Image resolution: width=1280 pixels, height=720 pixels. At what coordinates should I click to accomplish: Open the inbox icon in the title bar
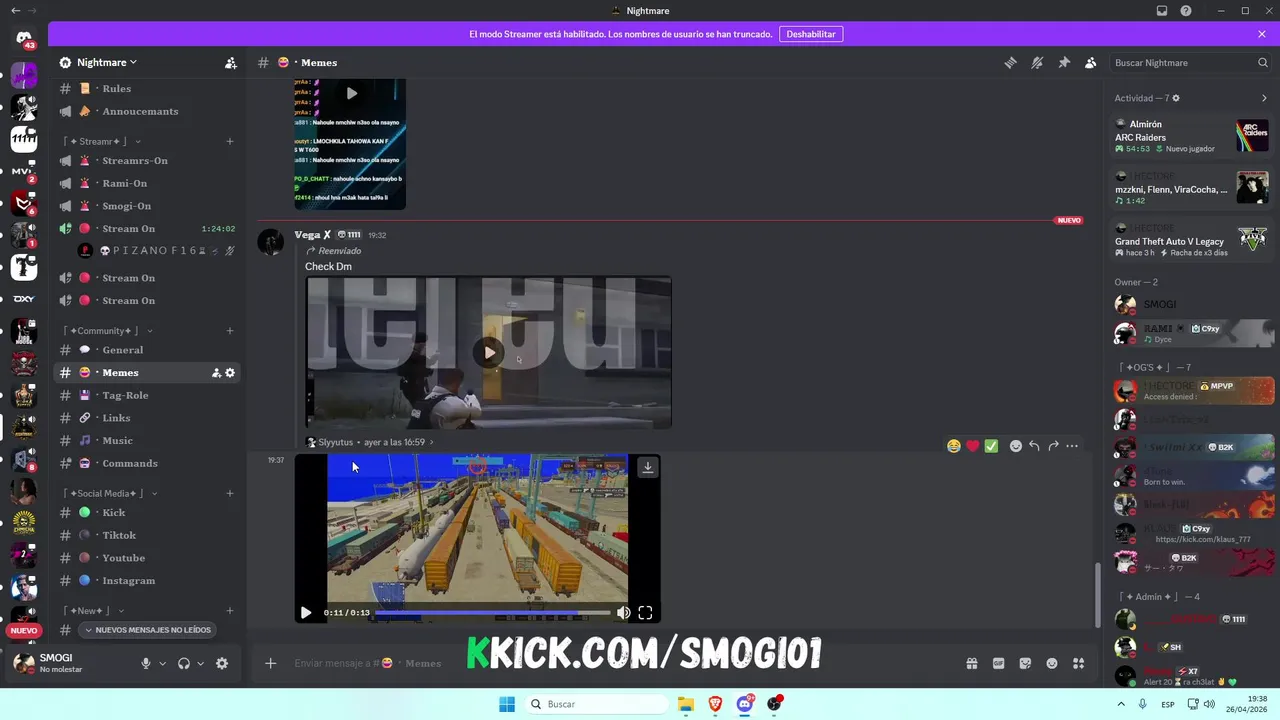1162,10
